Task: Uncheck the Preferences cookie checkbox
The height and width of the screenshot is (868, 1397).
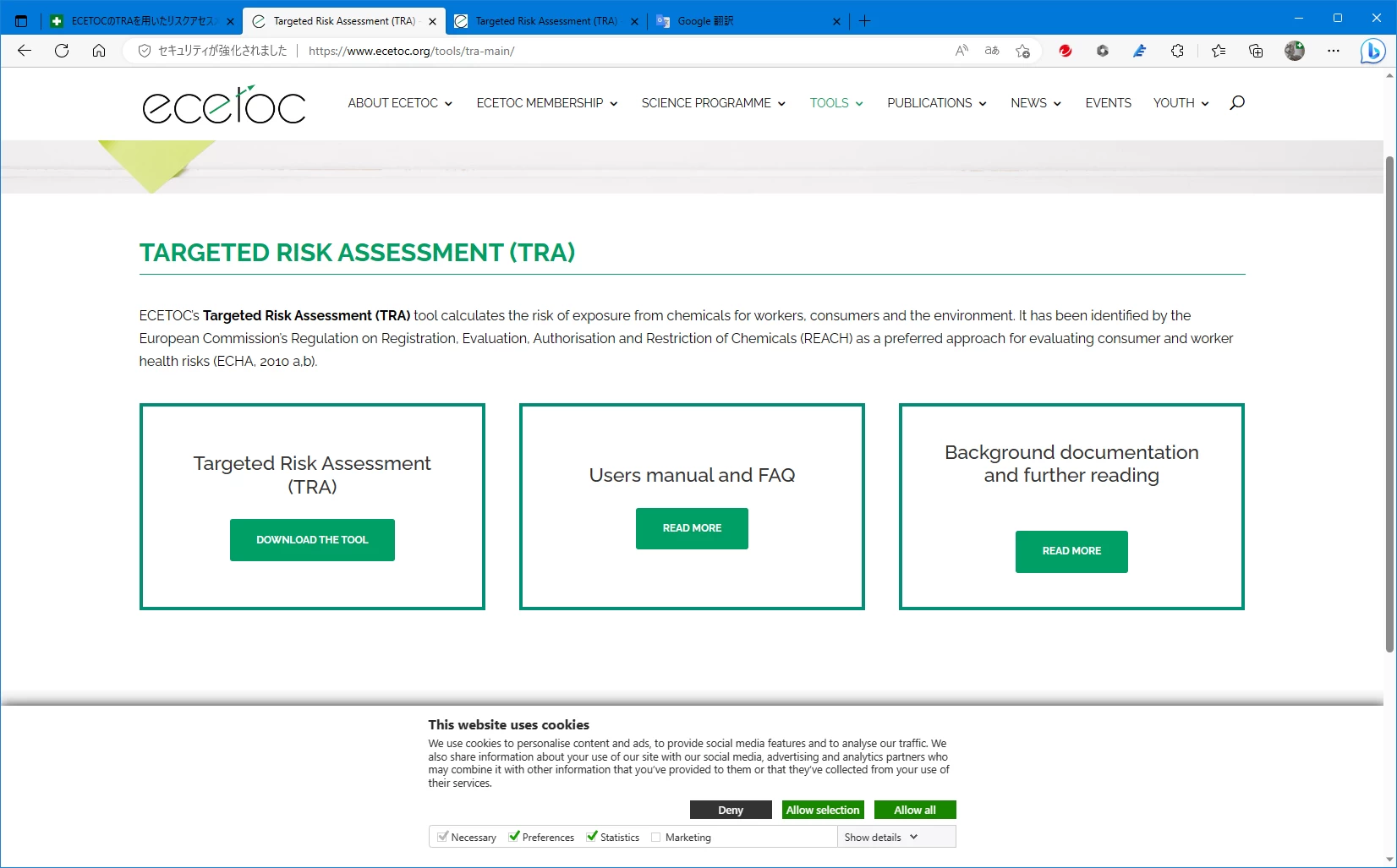Action: [514, 837]
